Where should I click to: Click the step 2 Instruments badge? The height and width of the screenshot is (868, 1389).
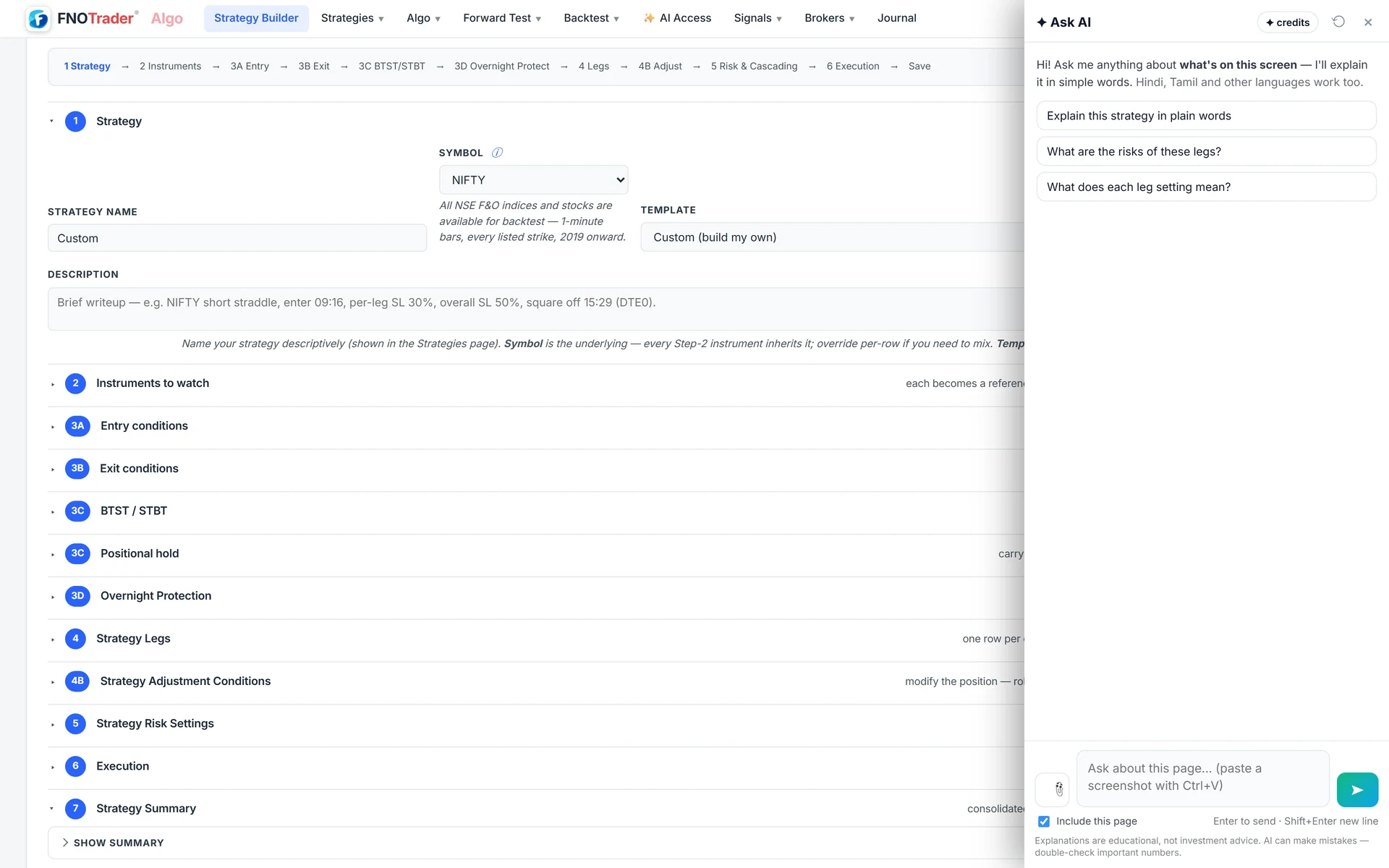click(x=75, y=383)
